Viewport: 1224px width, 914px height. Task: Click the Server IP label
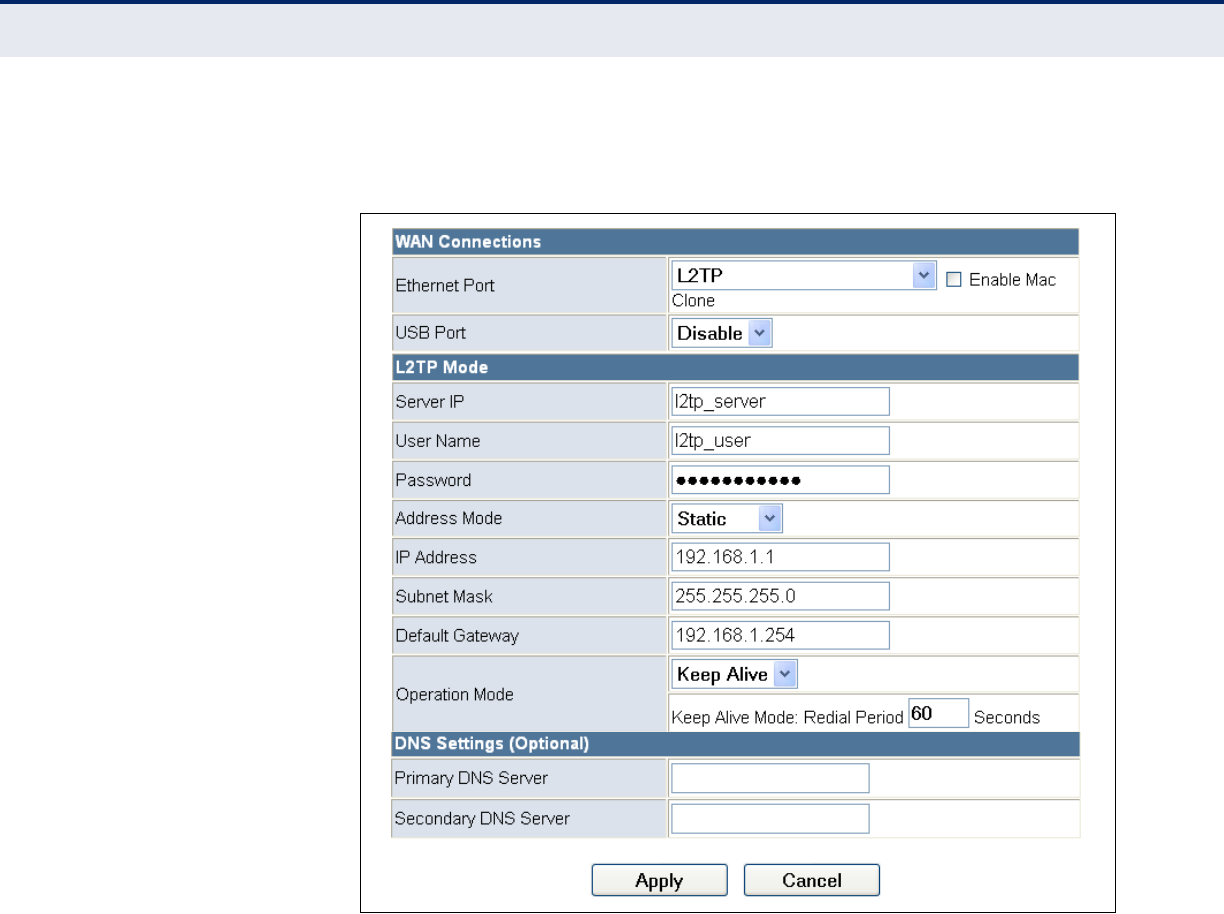coord(430,402)
